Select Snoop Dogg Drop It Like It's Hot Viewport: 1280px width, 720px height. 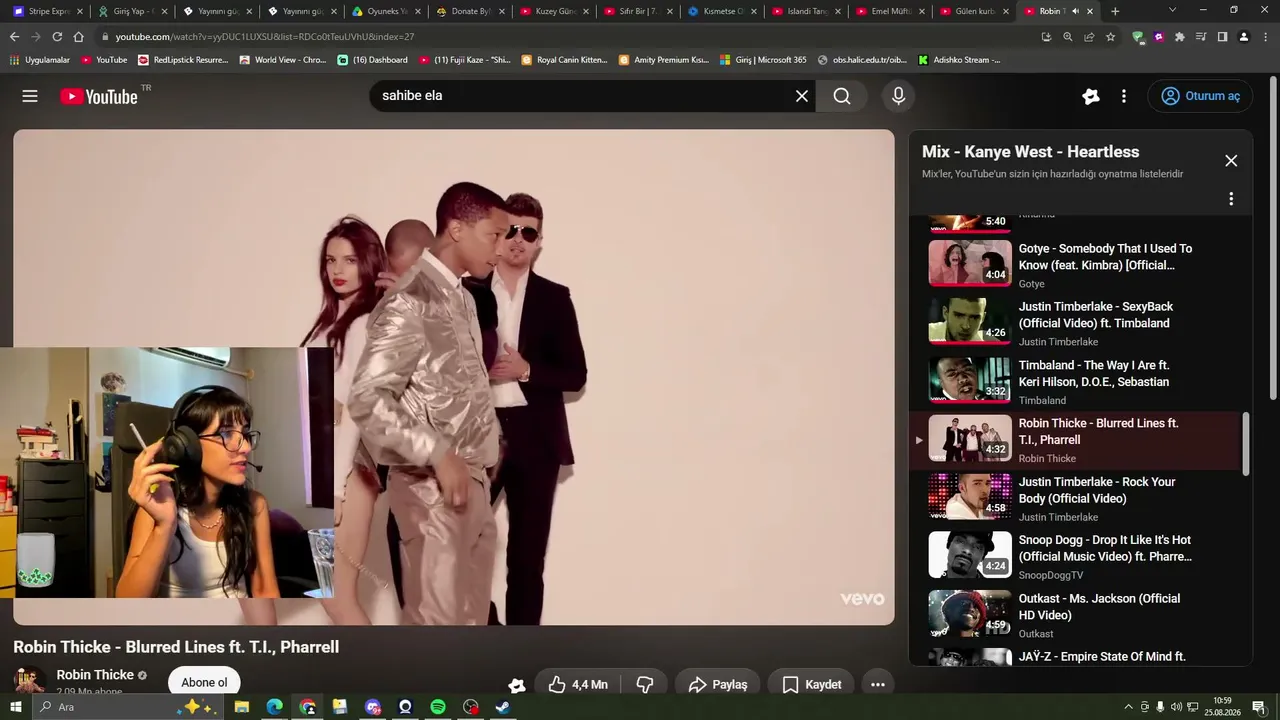coord(1077,556)
